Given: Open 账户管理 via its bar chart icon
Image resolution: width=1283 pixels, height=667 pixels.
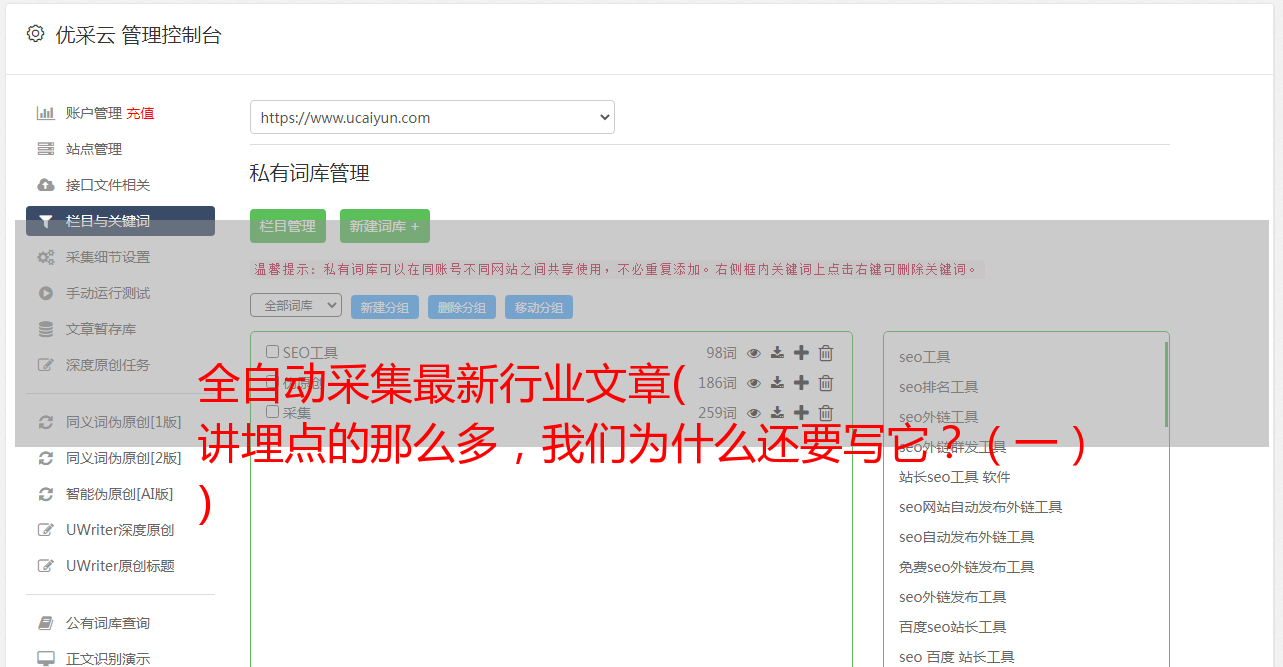Looking at the screenshot, I should pyautogui.click(x=46, y=113).
